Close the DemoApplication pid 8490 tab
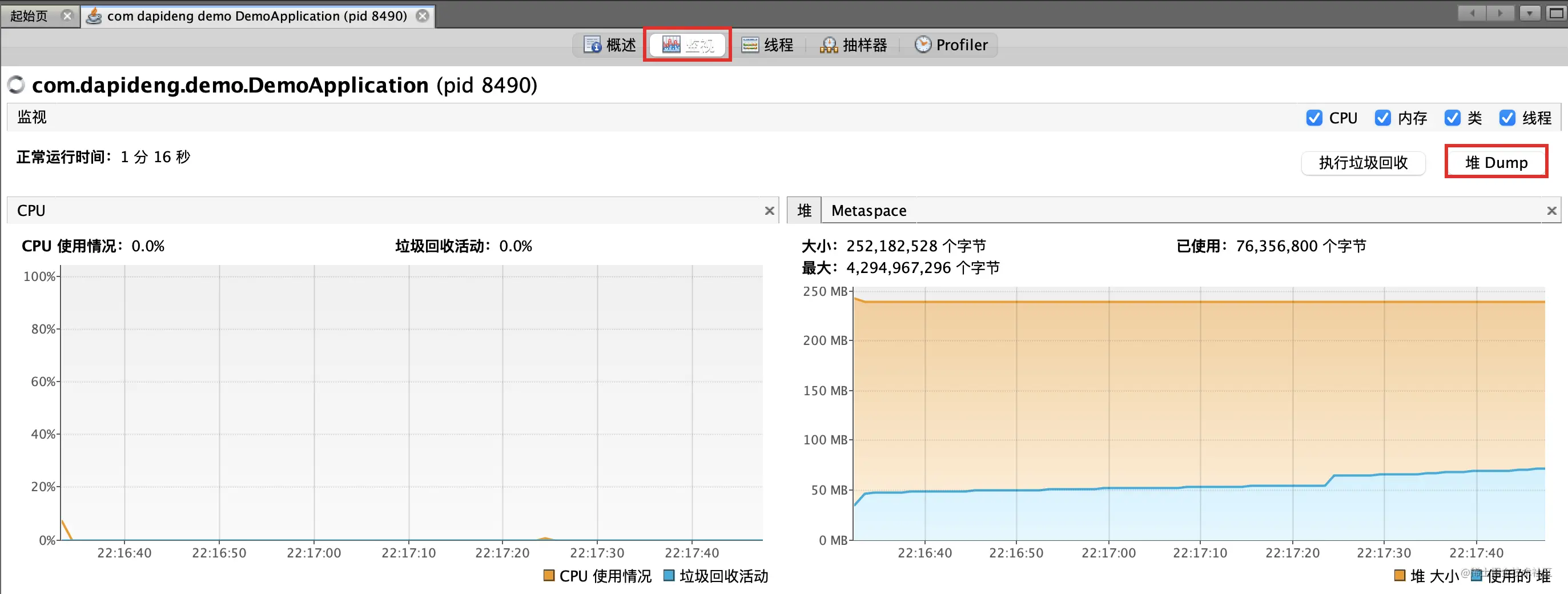Screen dimensions: 1568x594 423,16
